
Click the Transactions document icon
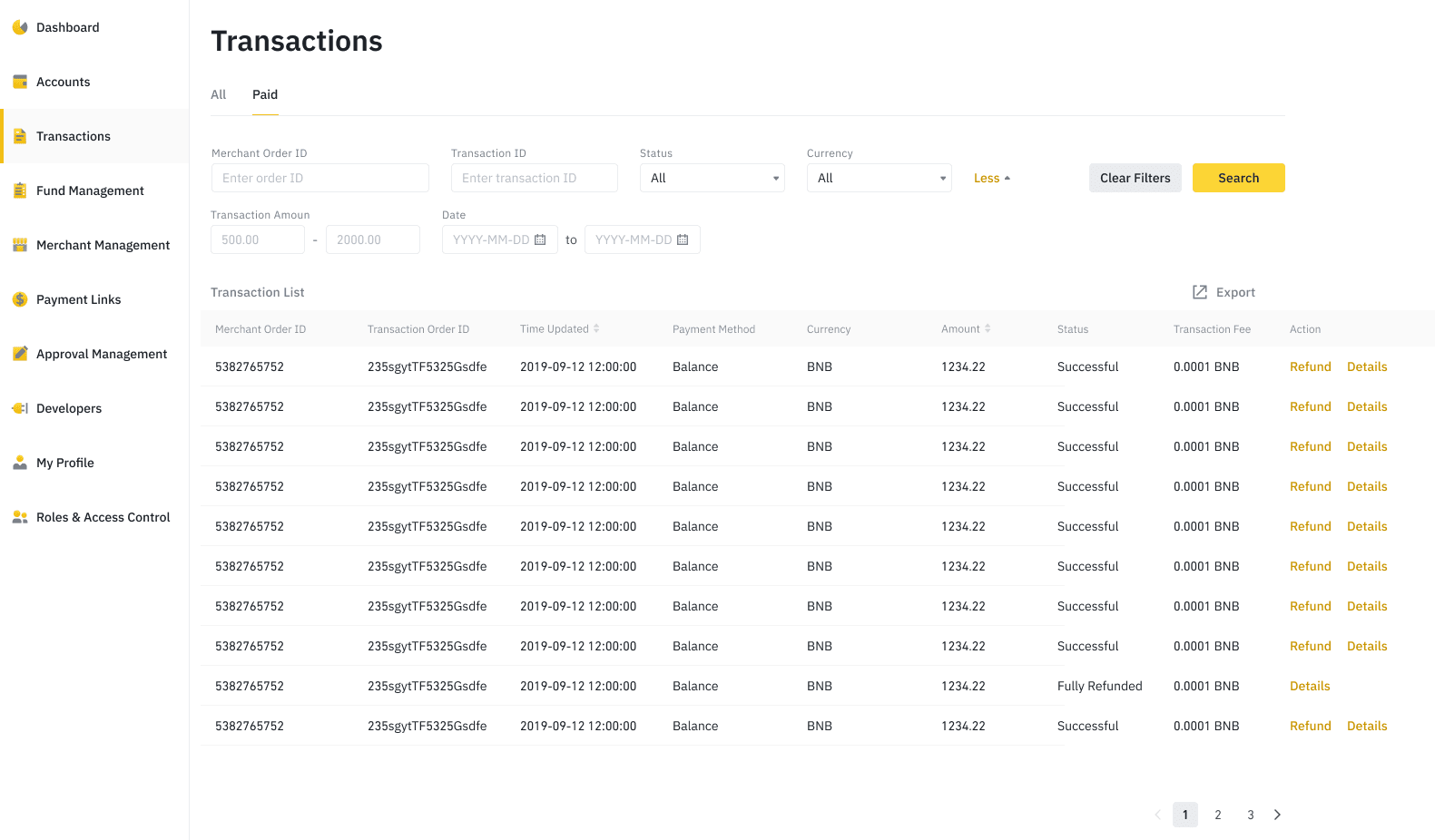[x=20, y=136]
